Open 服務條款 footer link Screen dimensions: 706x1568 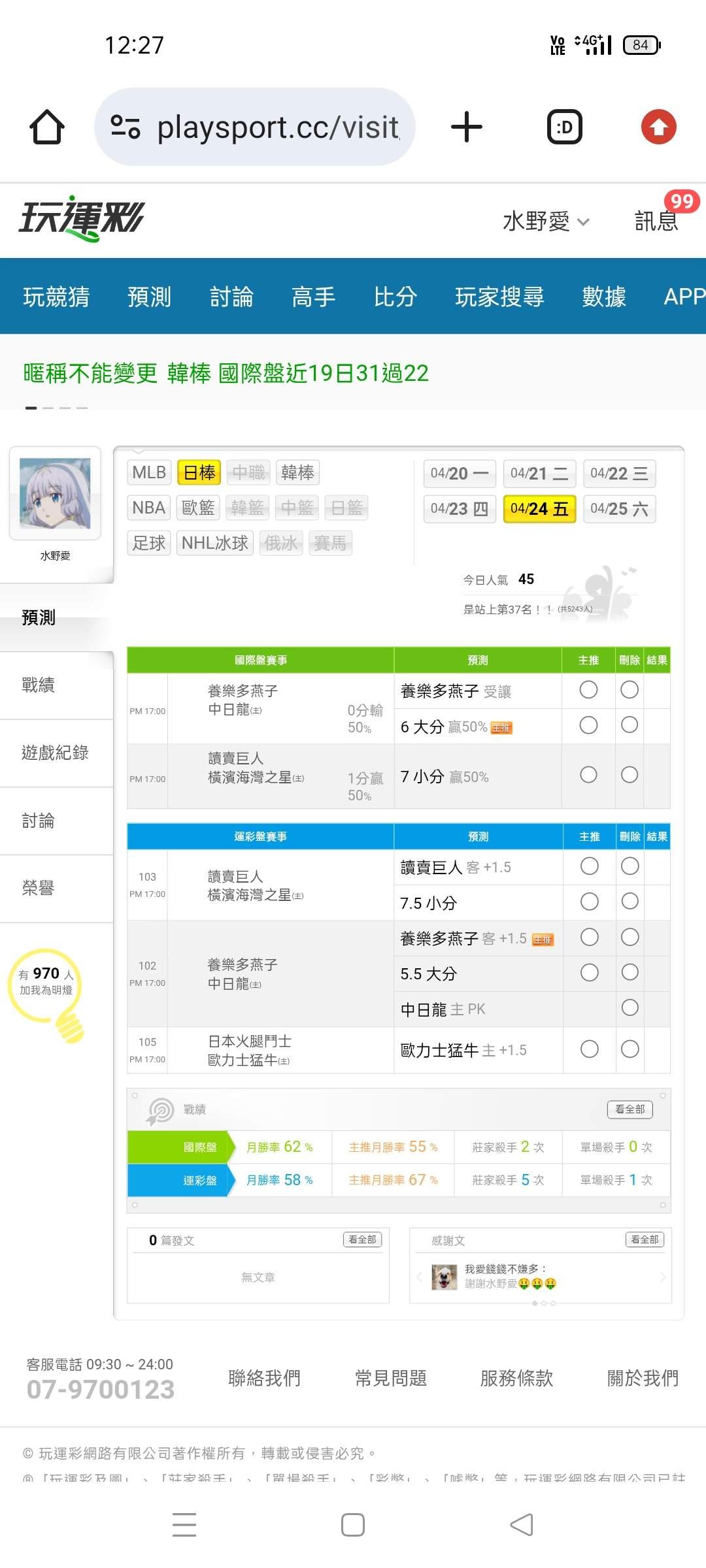tap(517, 1379)
